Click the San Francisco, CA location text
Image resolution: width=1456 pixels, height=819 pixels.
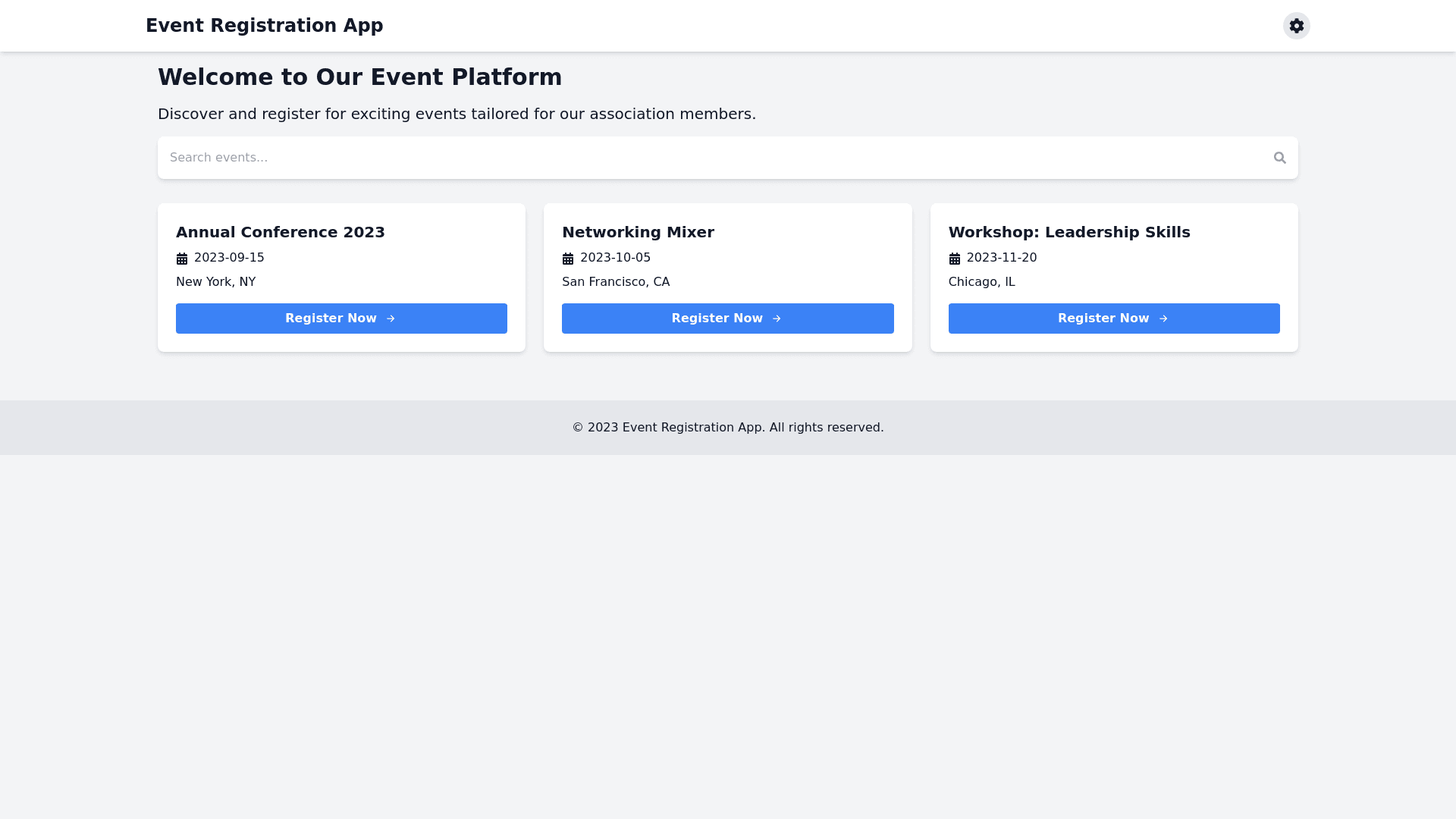pyautogui.click(x=615, y=282)
